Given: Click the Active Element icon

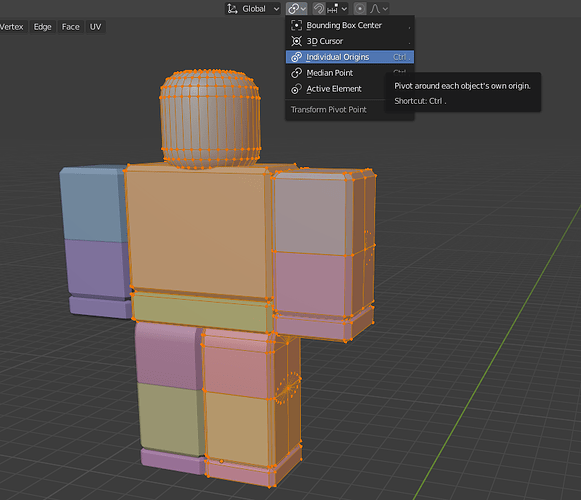Looking at the screenshot, I should (296, 89).
